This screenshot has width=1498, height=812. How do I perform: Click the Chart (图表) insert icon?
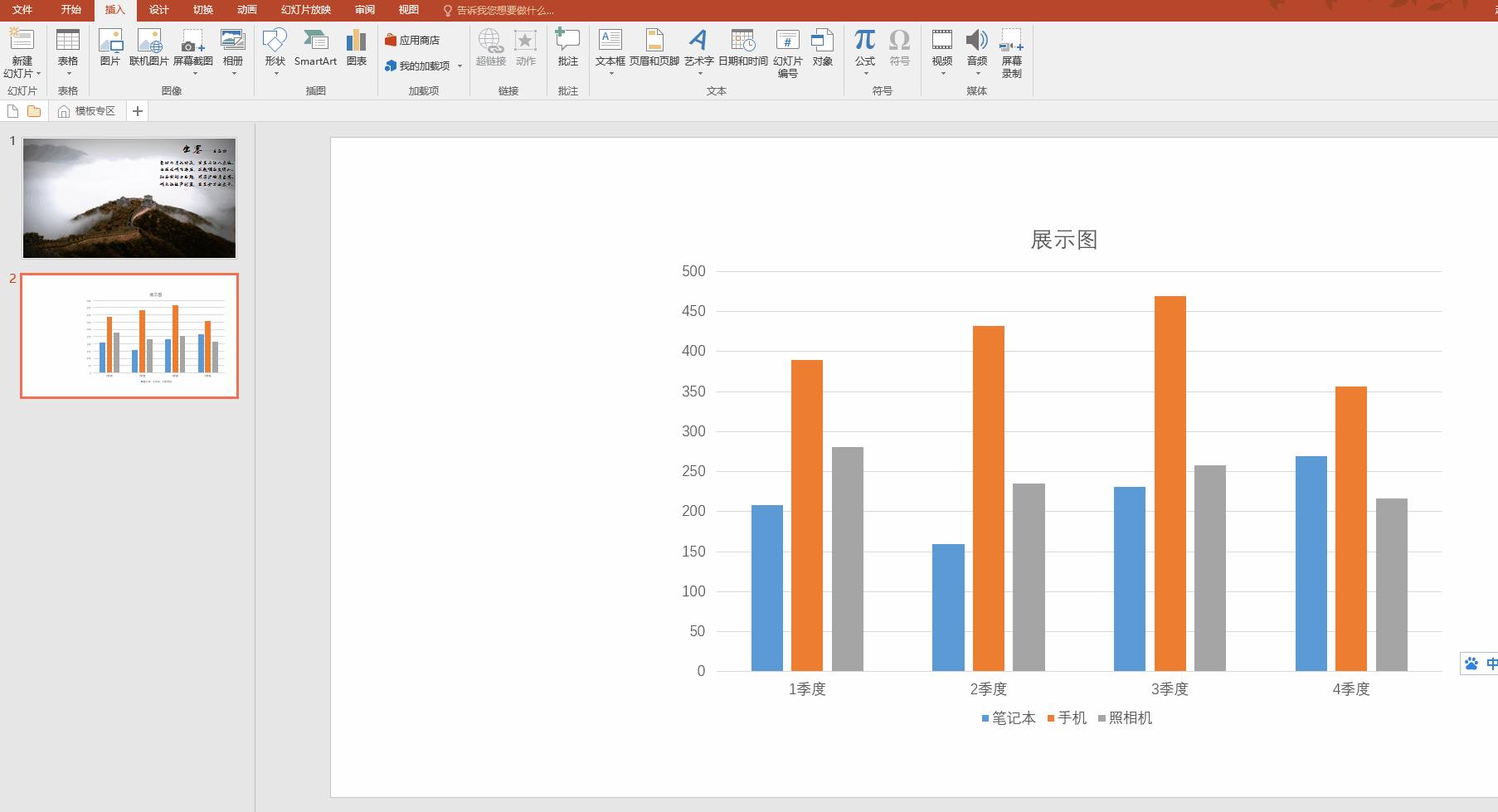click(x=356, y=48)
